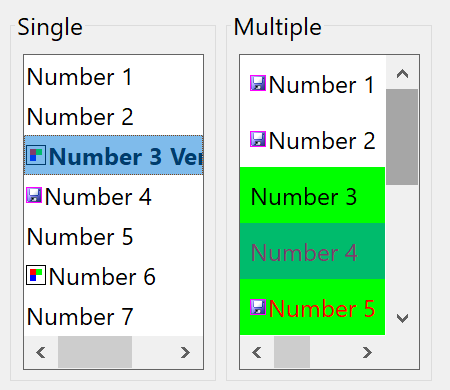The width and height of the screenshot is (450, 390).
Task: Click the floppy disk icon next to Number 1 in the Multiple list
Action: click(x=258, y=83)
